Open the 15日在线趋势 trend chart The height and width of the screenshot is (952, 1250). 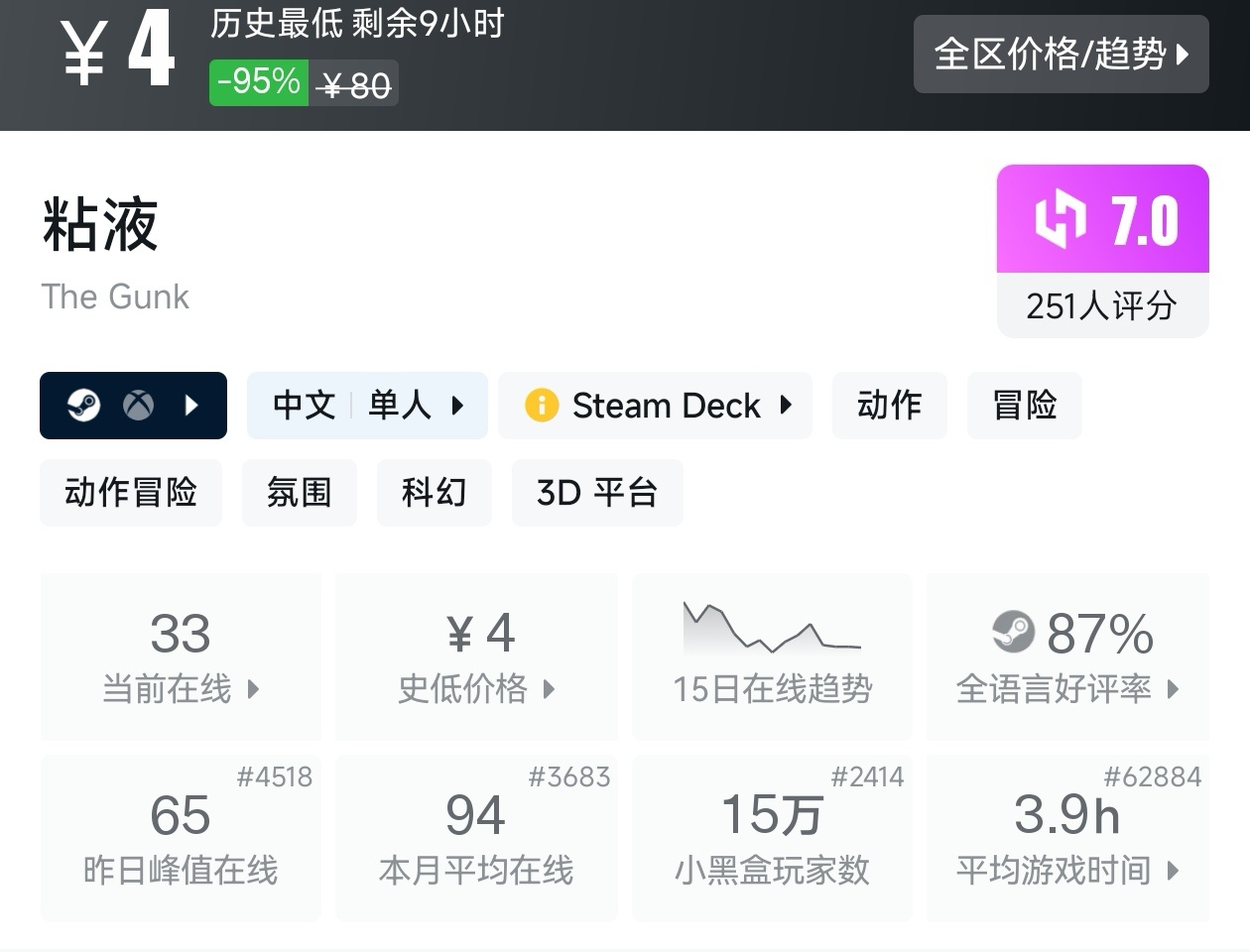772,656
